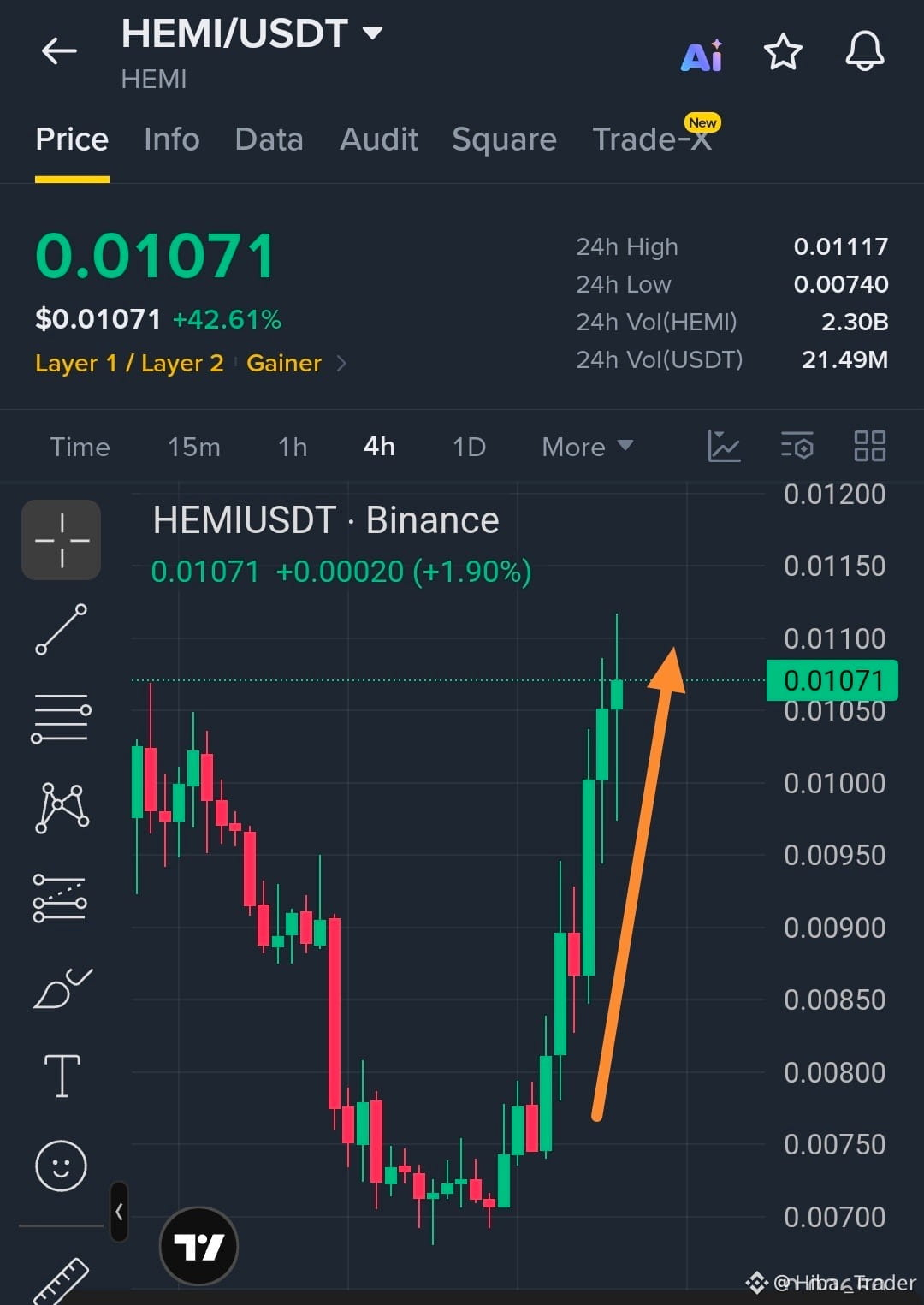The width and height of the screenshot is (924, 1305).
Task: Open indicator settings icon
Action: (x=797, y=446)
